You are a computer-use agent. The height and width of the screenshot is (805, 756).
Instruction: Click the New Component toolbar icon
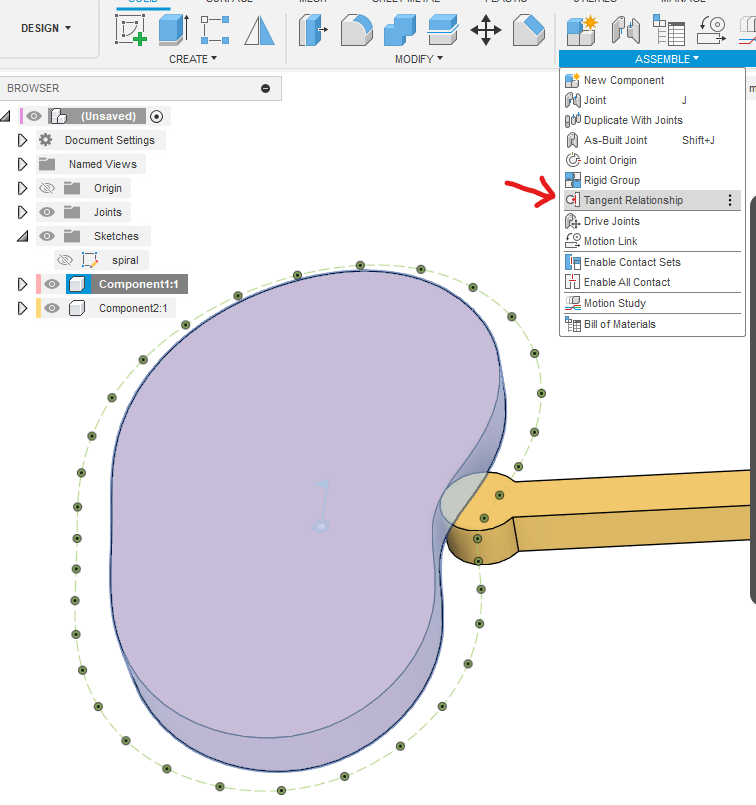pos(581,30)
